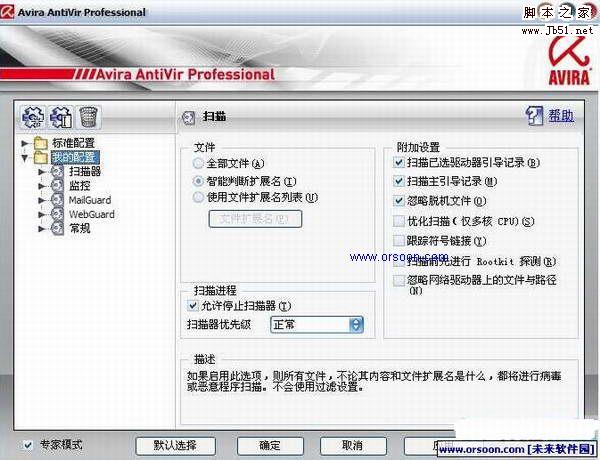Collapse the 我的配置 tree node
The width and height of the screenshot is (600, 460).
point(25,157)
